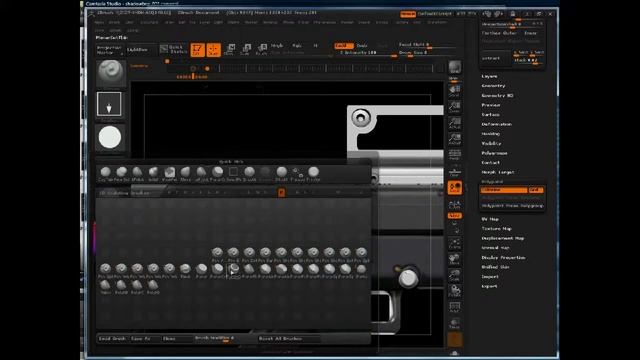Adjust the Draw Size slider
This screenshot has width=640, height=360.
click(427, 53)
